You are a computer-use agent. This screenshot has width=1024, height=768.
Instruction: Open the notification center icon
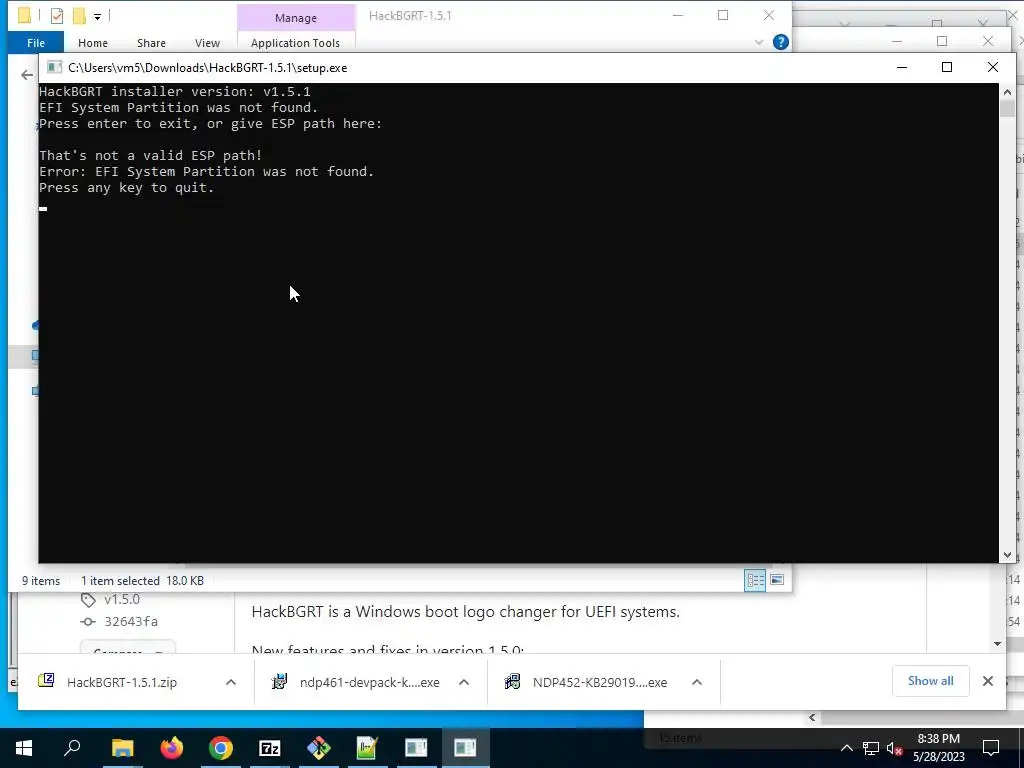pyautogui.click(x=991, y=748)
